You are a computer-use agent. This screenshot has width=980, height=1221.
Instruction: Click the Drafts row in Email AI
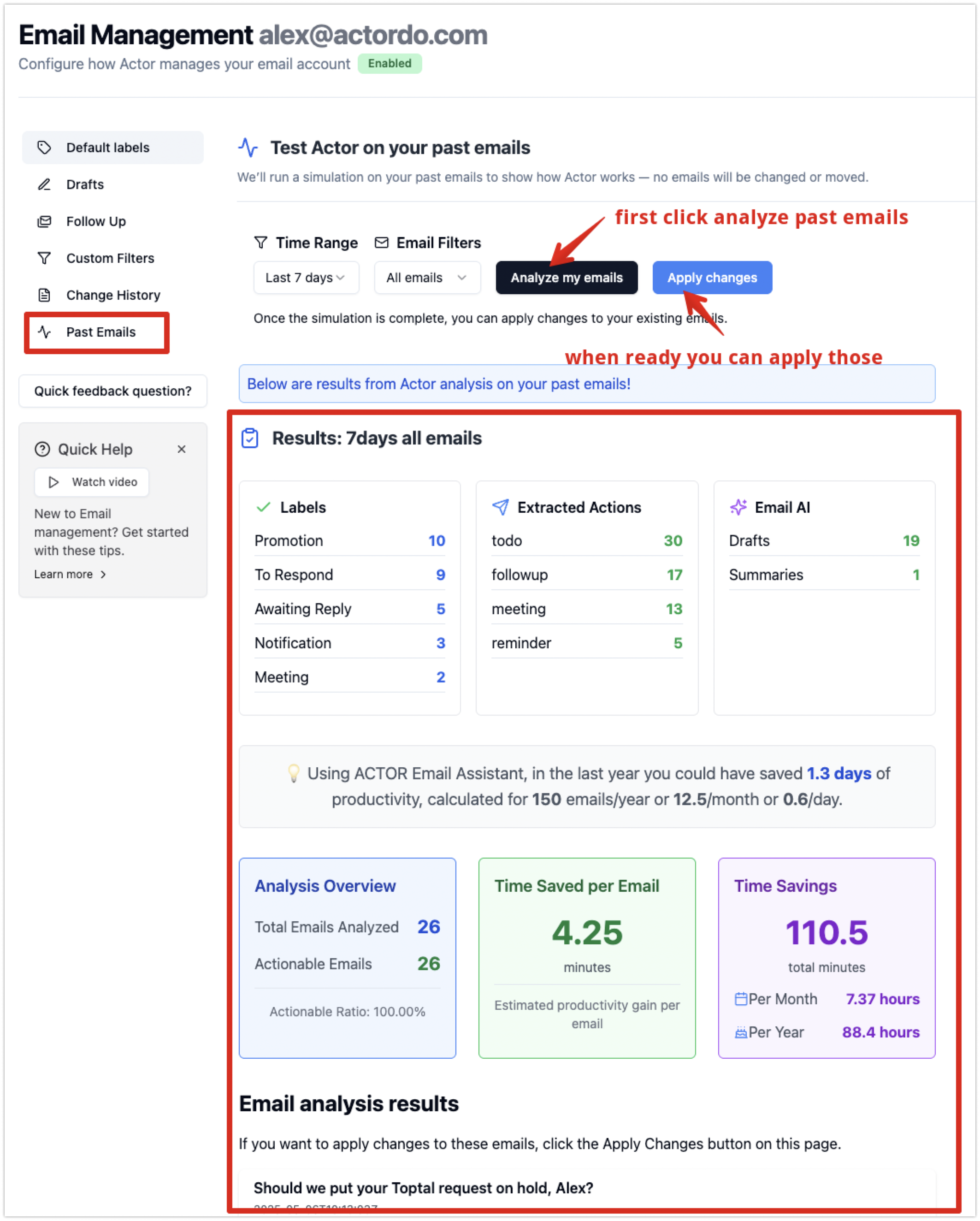pos(824,540)
